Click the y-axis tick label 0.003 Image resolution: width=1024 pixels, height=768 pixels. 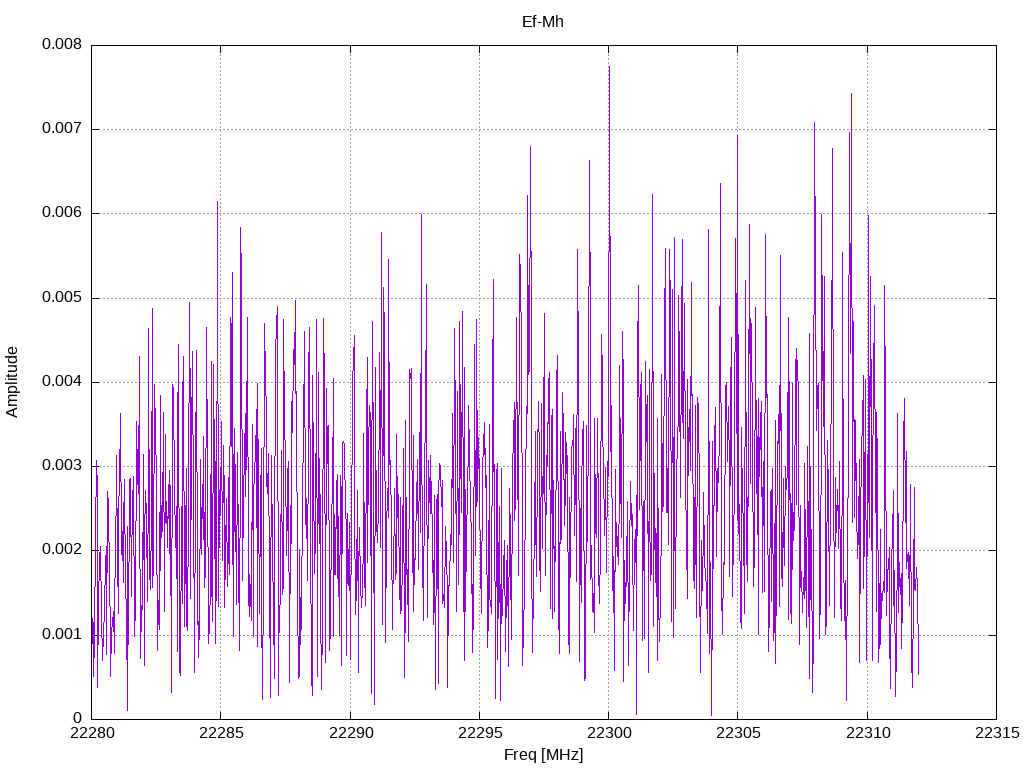tap(62, 466)
